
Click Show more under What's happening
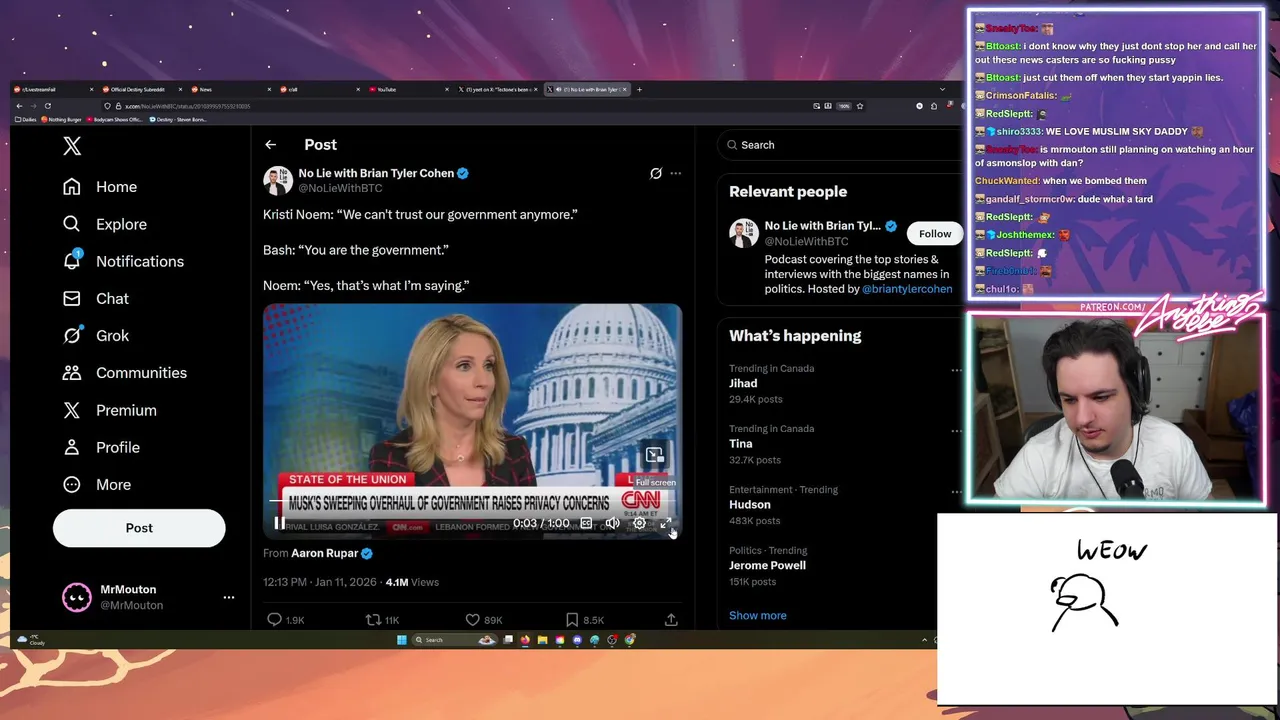tap(757, 616)
